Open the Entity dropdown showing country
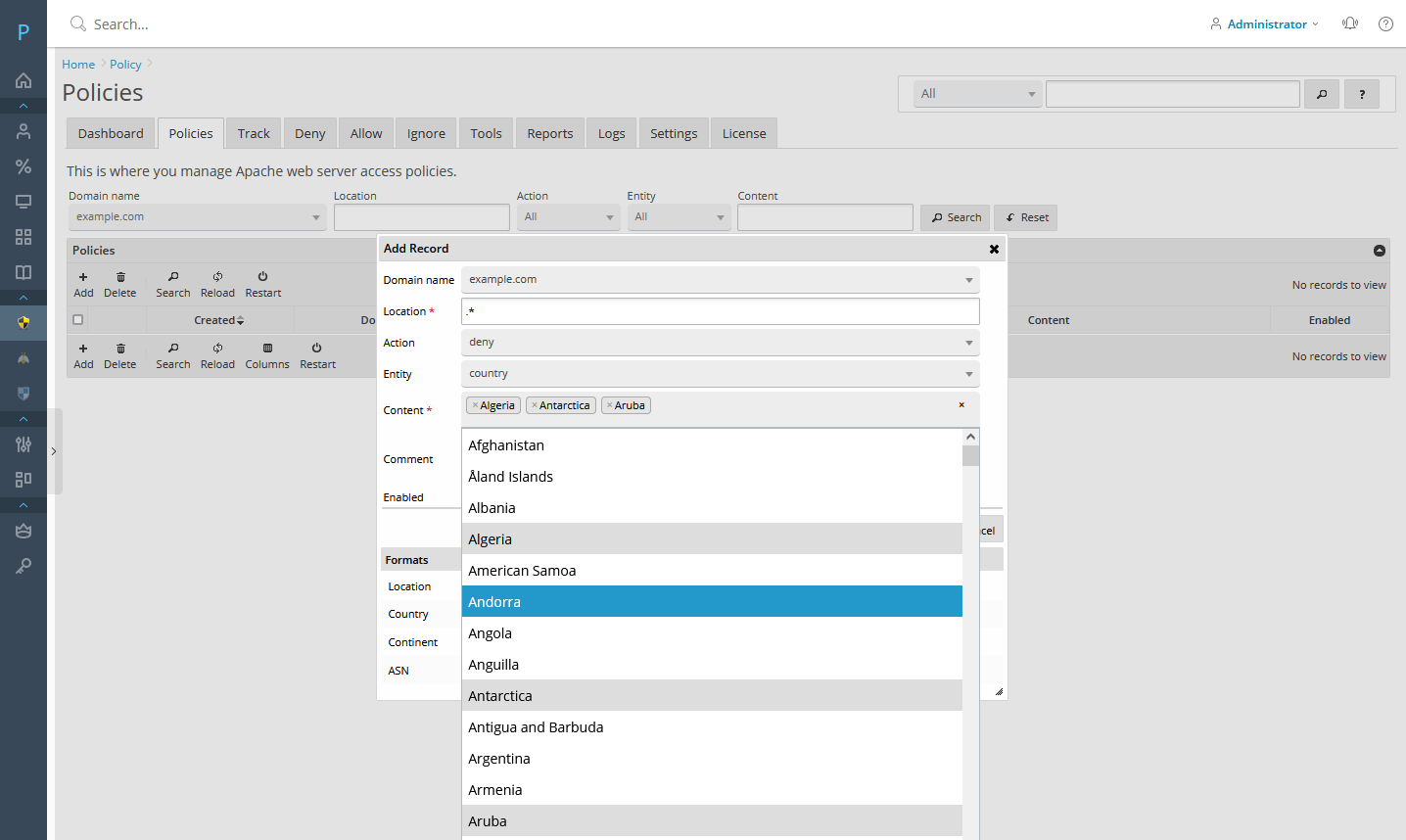 720,374
